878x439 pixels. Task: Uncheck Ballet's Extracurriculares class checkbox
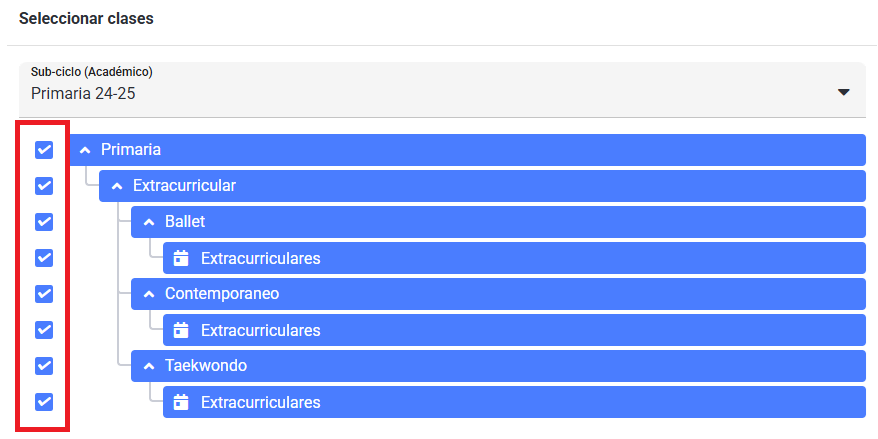[x=44, y=258]
